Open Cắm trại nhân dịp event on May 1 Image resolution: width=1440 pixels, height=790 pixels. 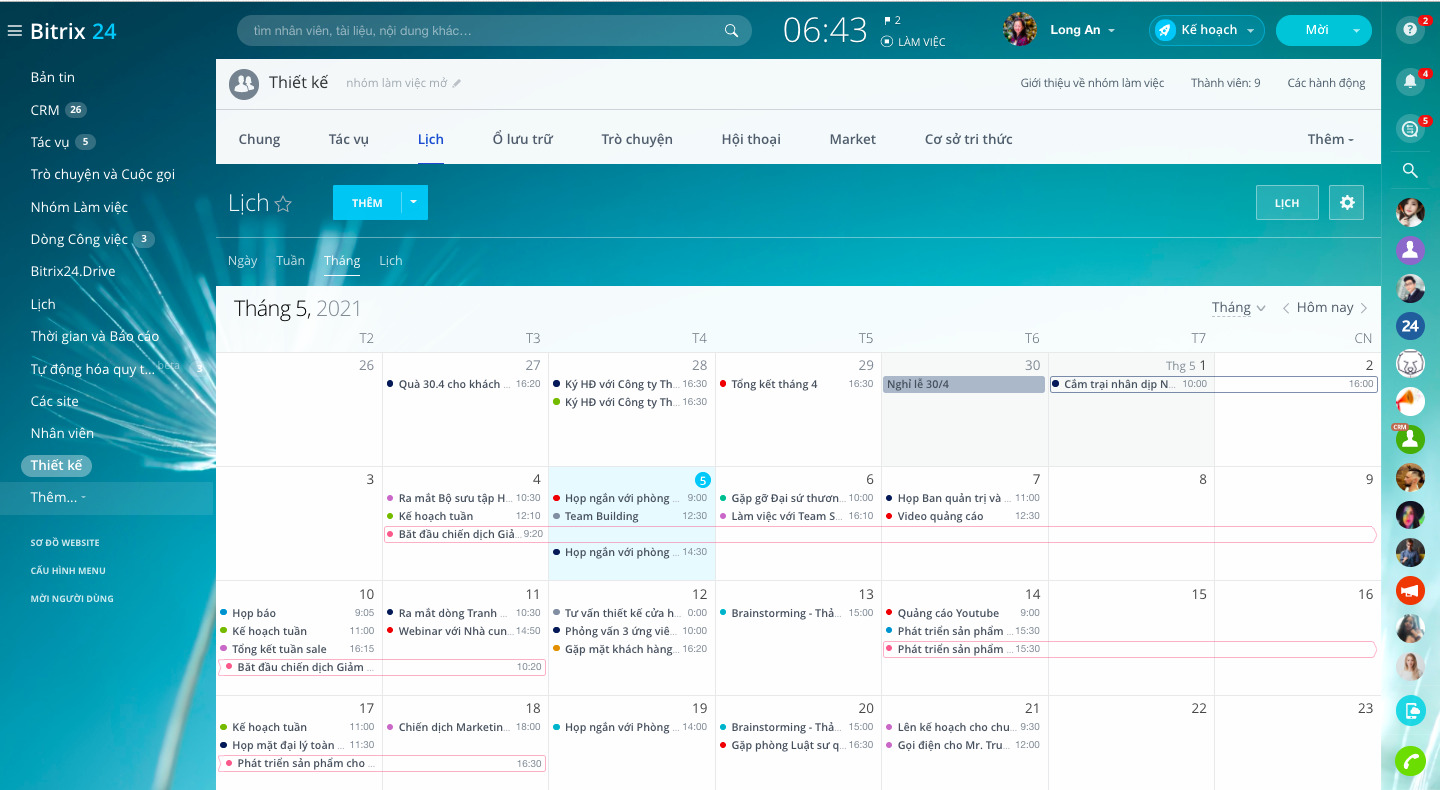tap(1213, 384)
